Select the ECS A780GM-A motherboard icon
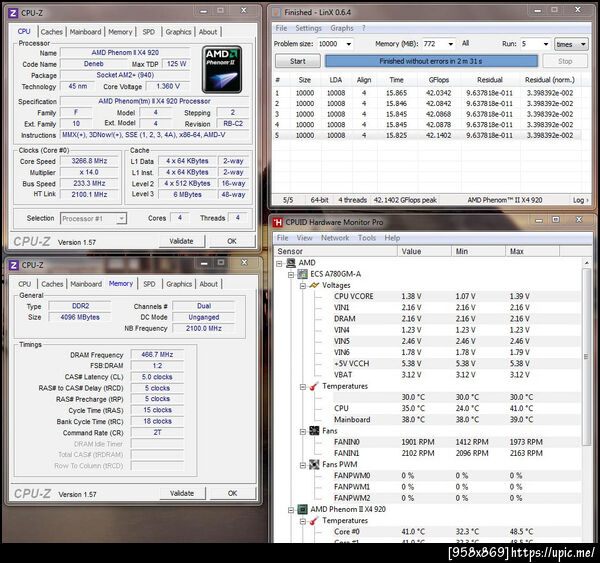Image resolution: width=600 pixels, height=563 pixels. point(303,274)
